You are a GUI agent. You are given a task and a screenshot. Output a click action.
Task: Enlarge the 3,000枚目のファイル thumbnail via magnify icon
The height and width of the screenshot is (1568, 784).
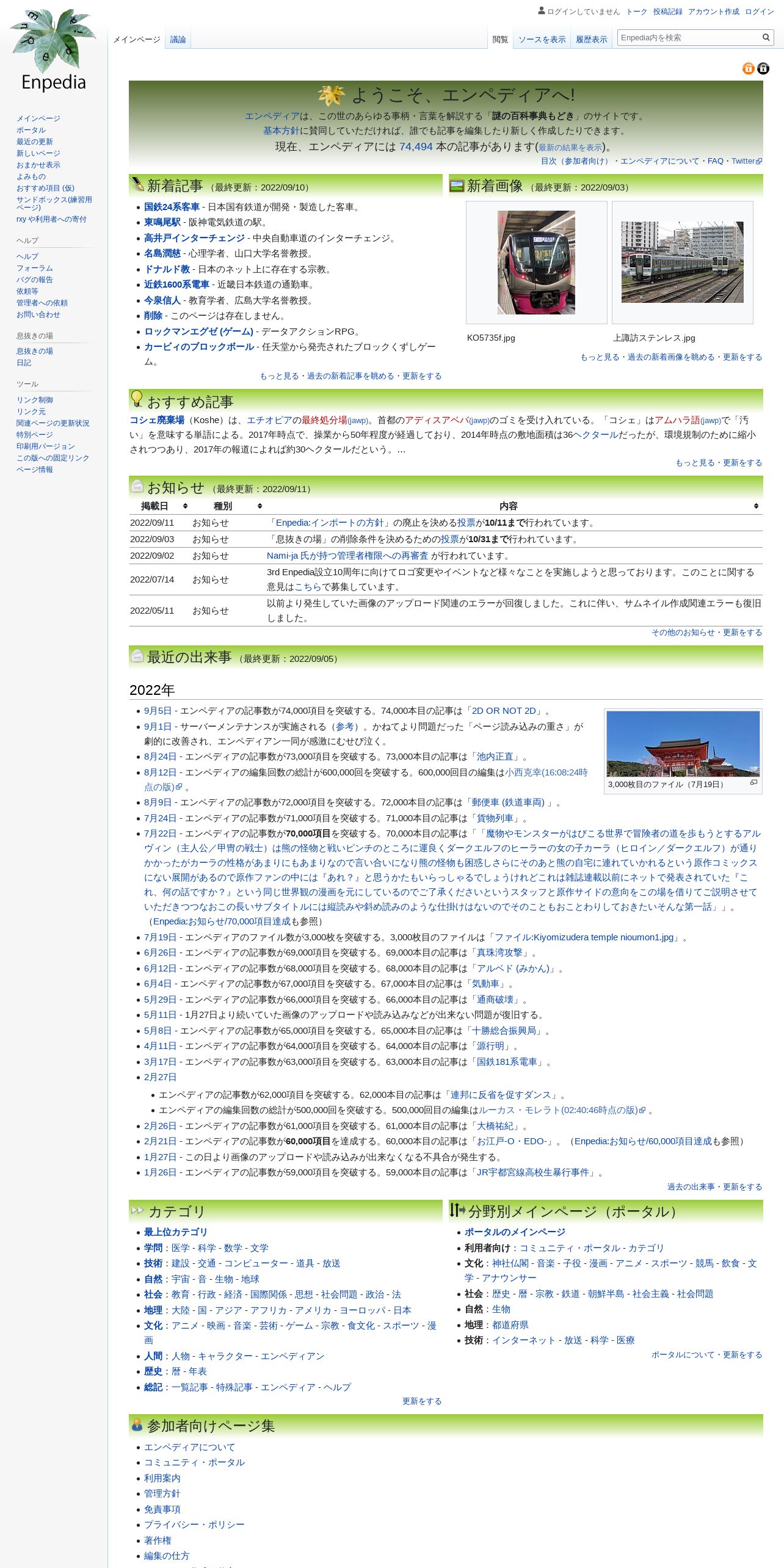753,783
